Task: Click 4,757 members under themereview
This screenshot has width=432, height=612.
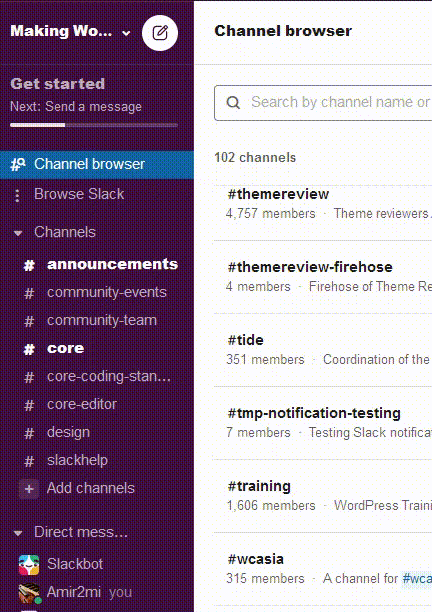Action: [x=270, y=214]
